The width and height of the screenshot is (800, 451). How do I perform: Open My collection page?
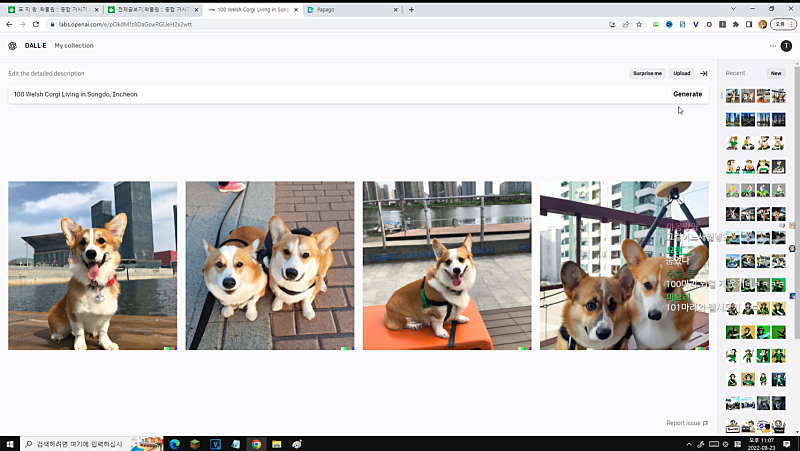(x=74, y=46)
